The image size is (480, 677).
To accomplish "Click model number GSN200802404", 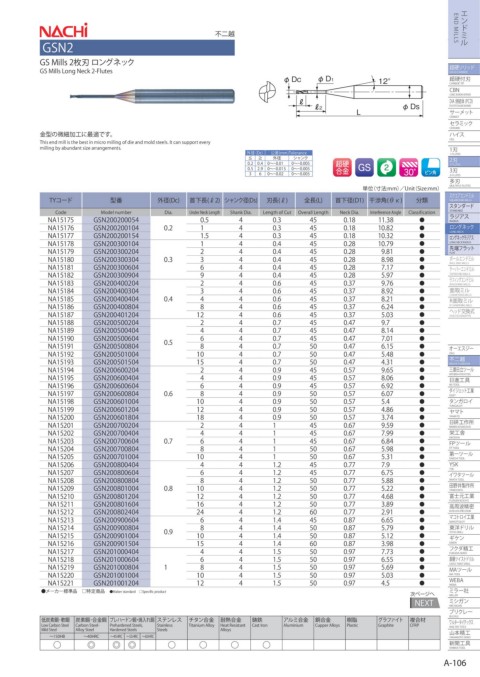I will coord(116,512).
